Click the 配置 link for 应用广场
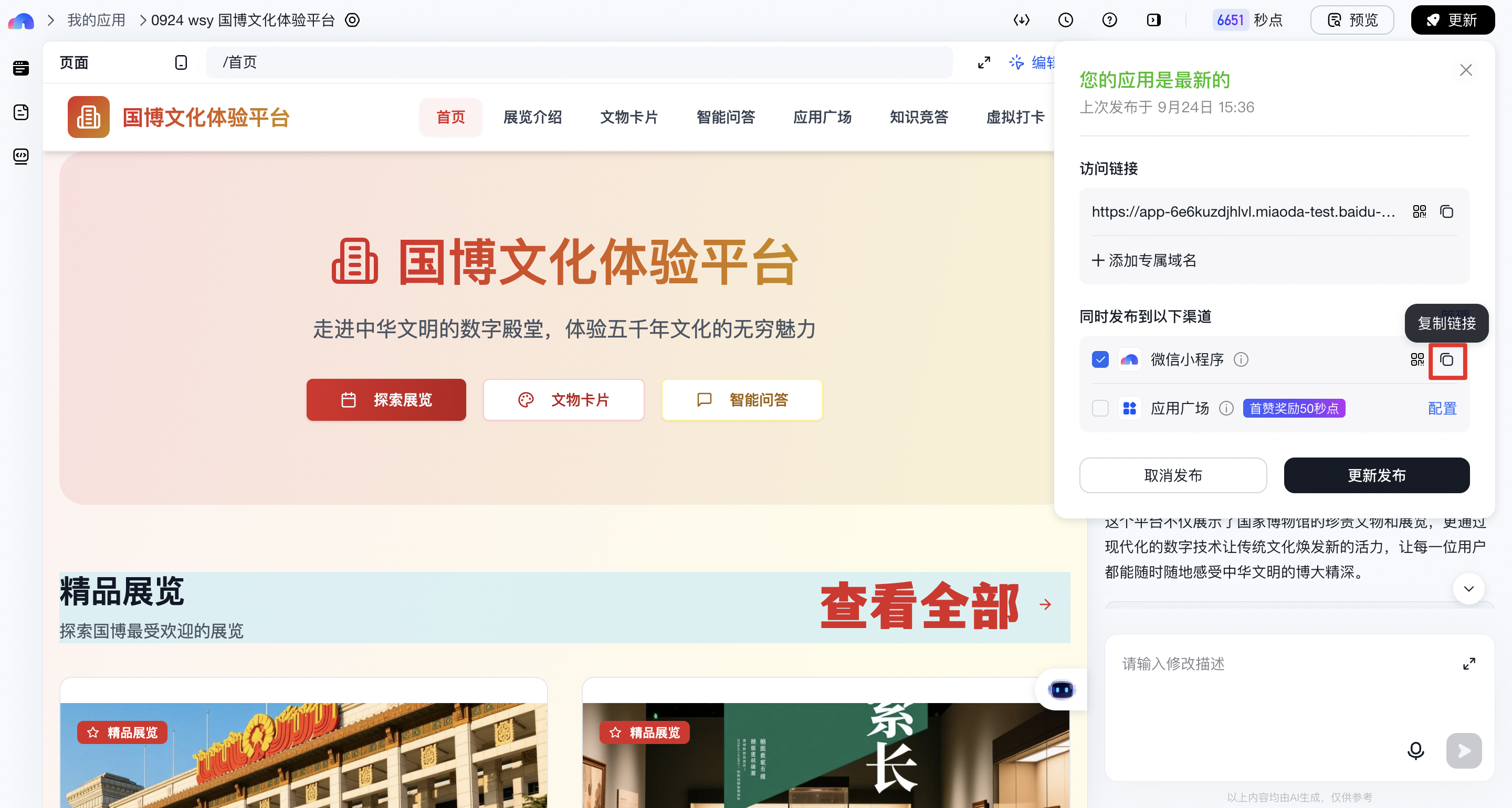Image resolution: width=1512 pixels, height=808 pixels. coord(1442,408)
